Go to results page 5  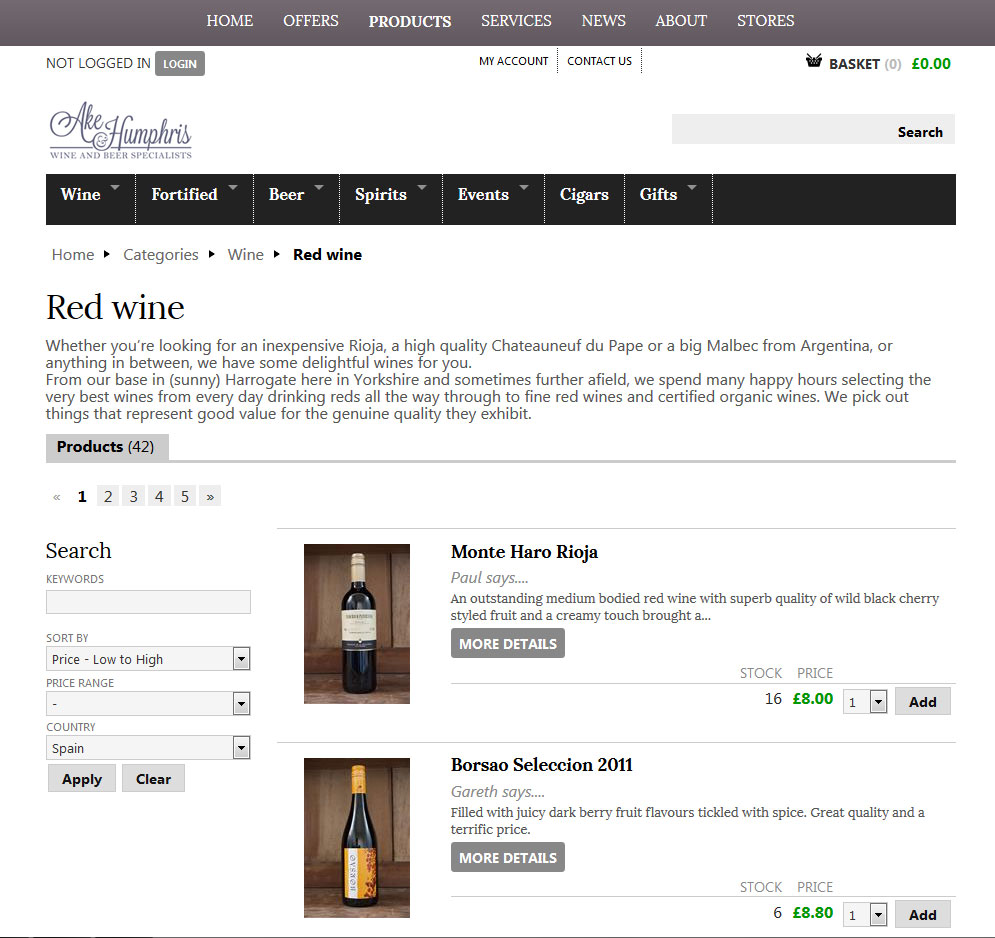(185, 496)
